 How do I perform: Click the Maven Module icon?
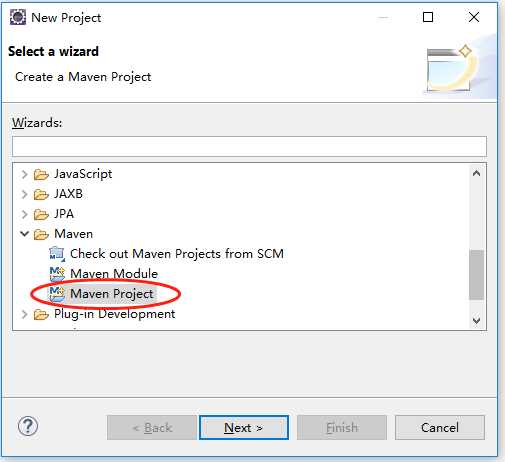(x=57, y=274)
